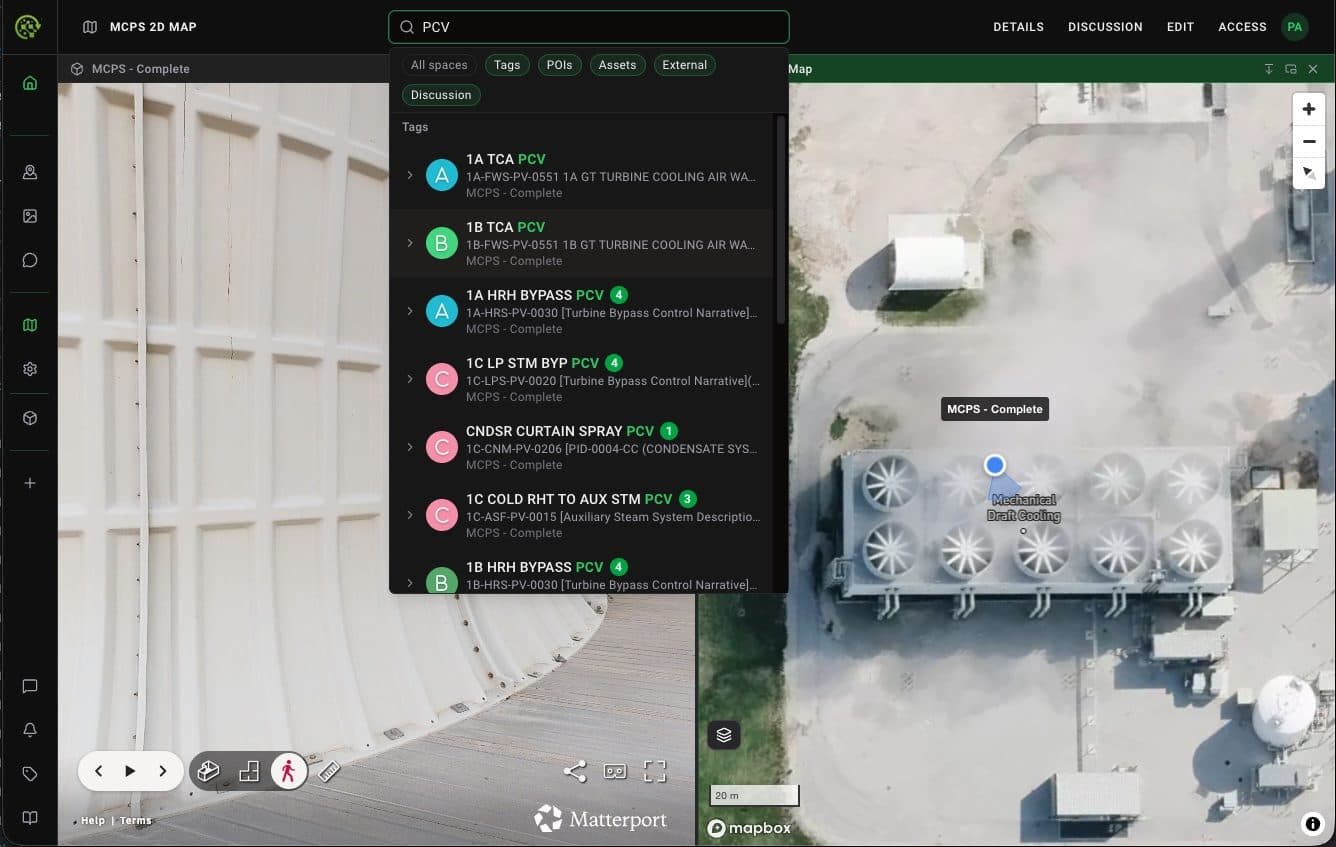Screen dimensions: 1336x847
Task: Open the user location icon in sidebar
Action: pos(29,172)
